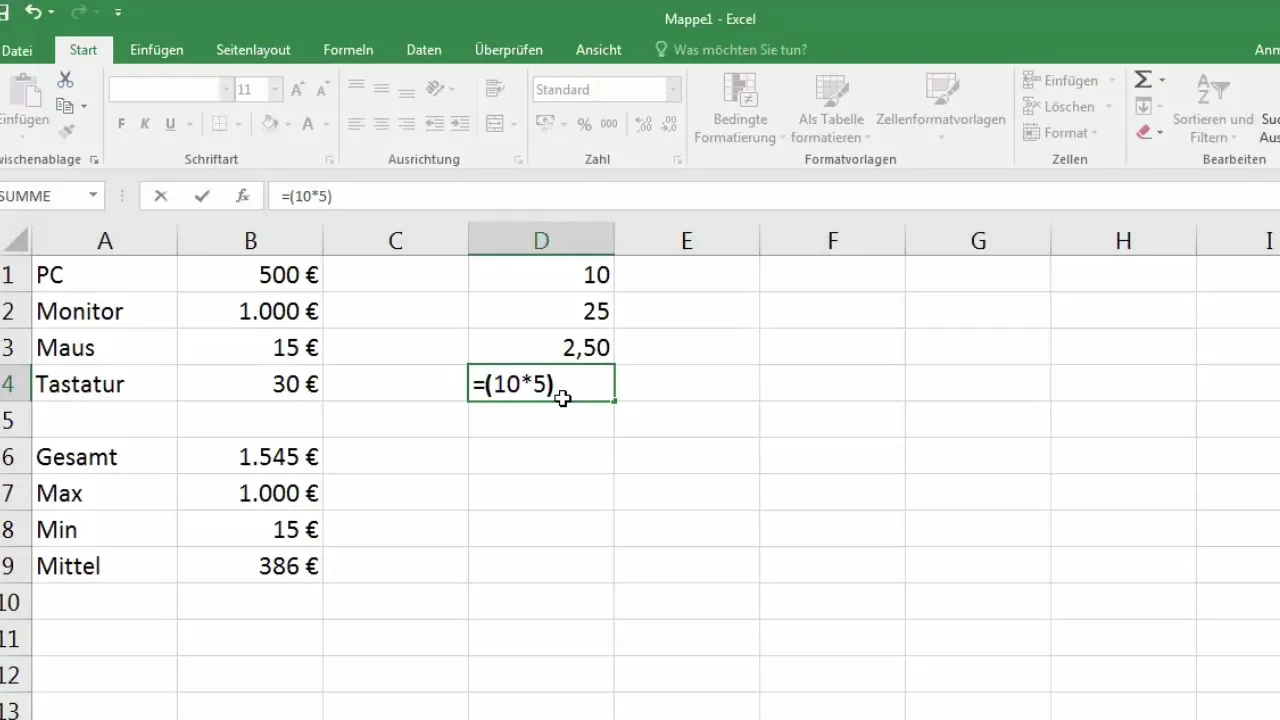Open Schriftart dialog launcher
The width and height of the screenshot is (1280, 720).
coord(330,160)
